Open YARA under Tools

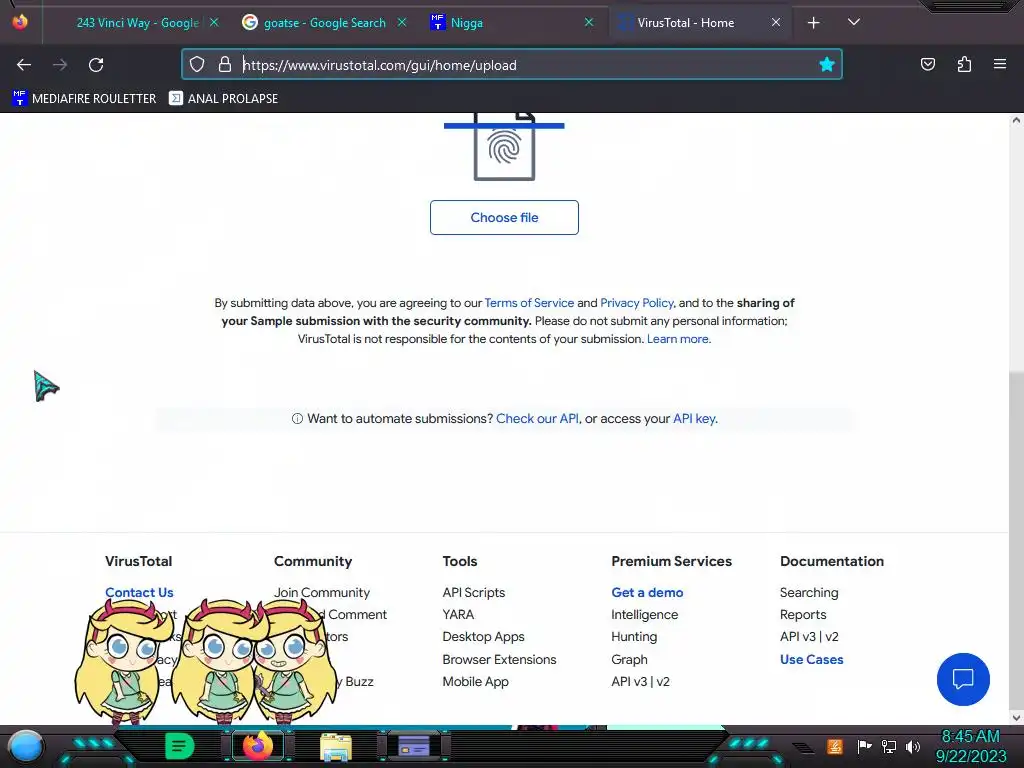pos(458,615)
